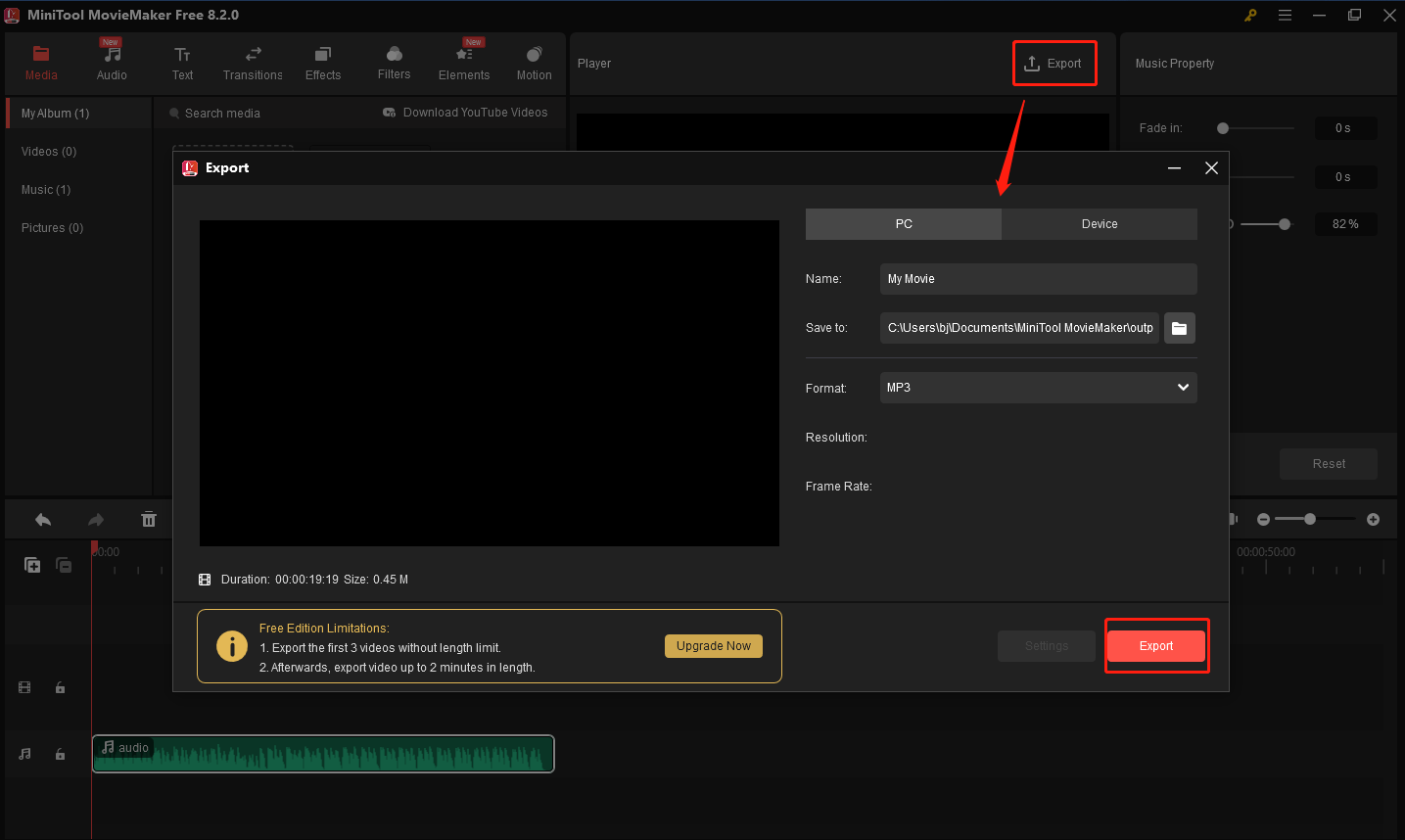Click the info icon in limitations notice
Screen dimensions: 1405x840
(232, 646)
